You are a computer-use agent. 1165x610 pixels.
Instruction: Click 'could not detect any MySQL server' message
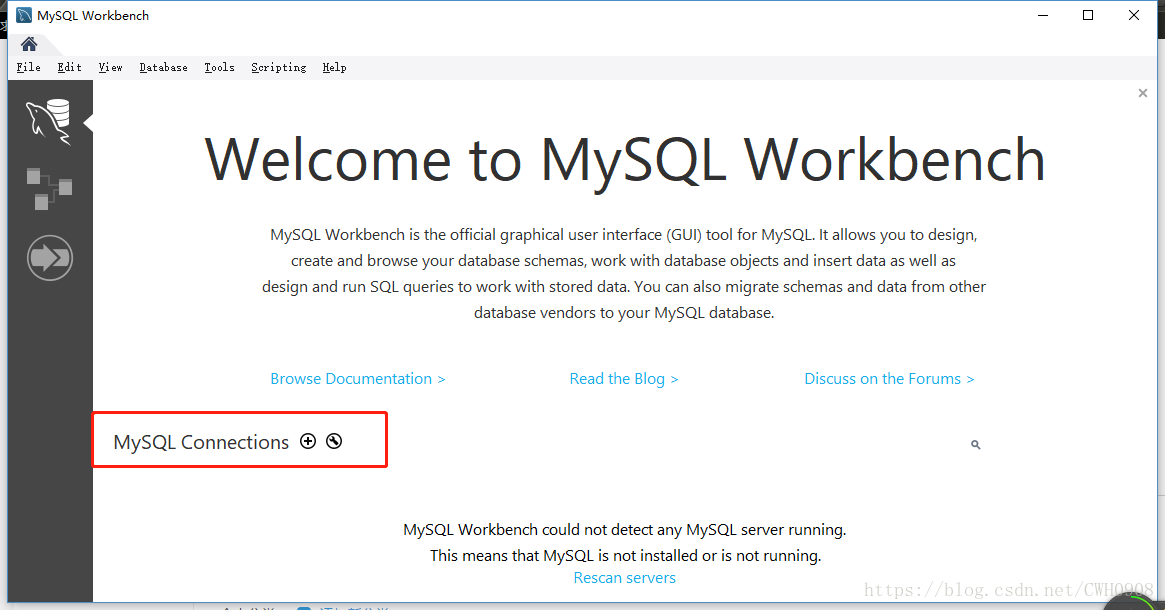pyautogui.click(x=624, y=530)
